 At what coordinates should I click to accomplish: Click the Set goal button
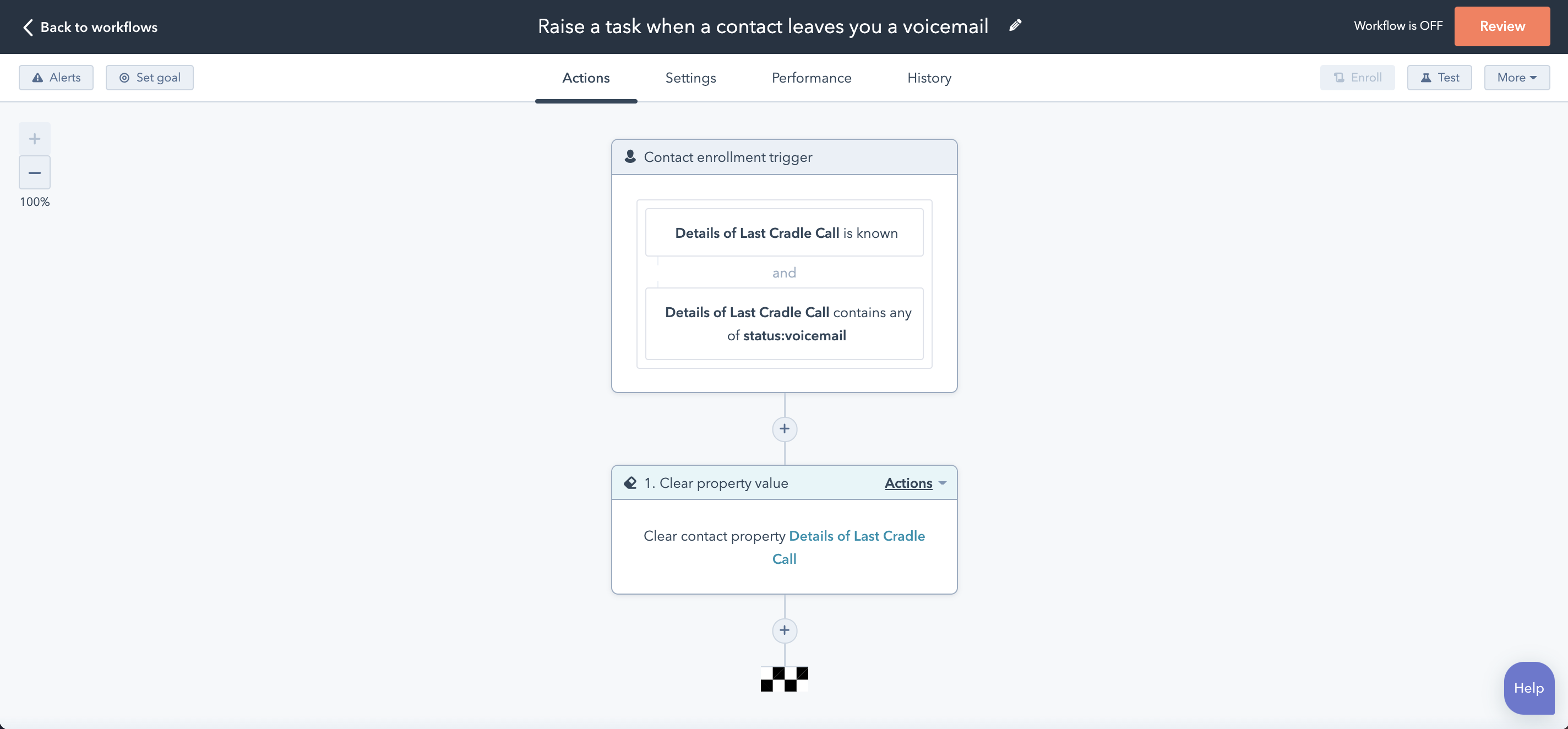pyautogui.click(x=150, y=78)
